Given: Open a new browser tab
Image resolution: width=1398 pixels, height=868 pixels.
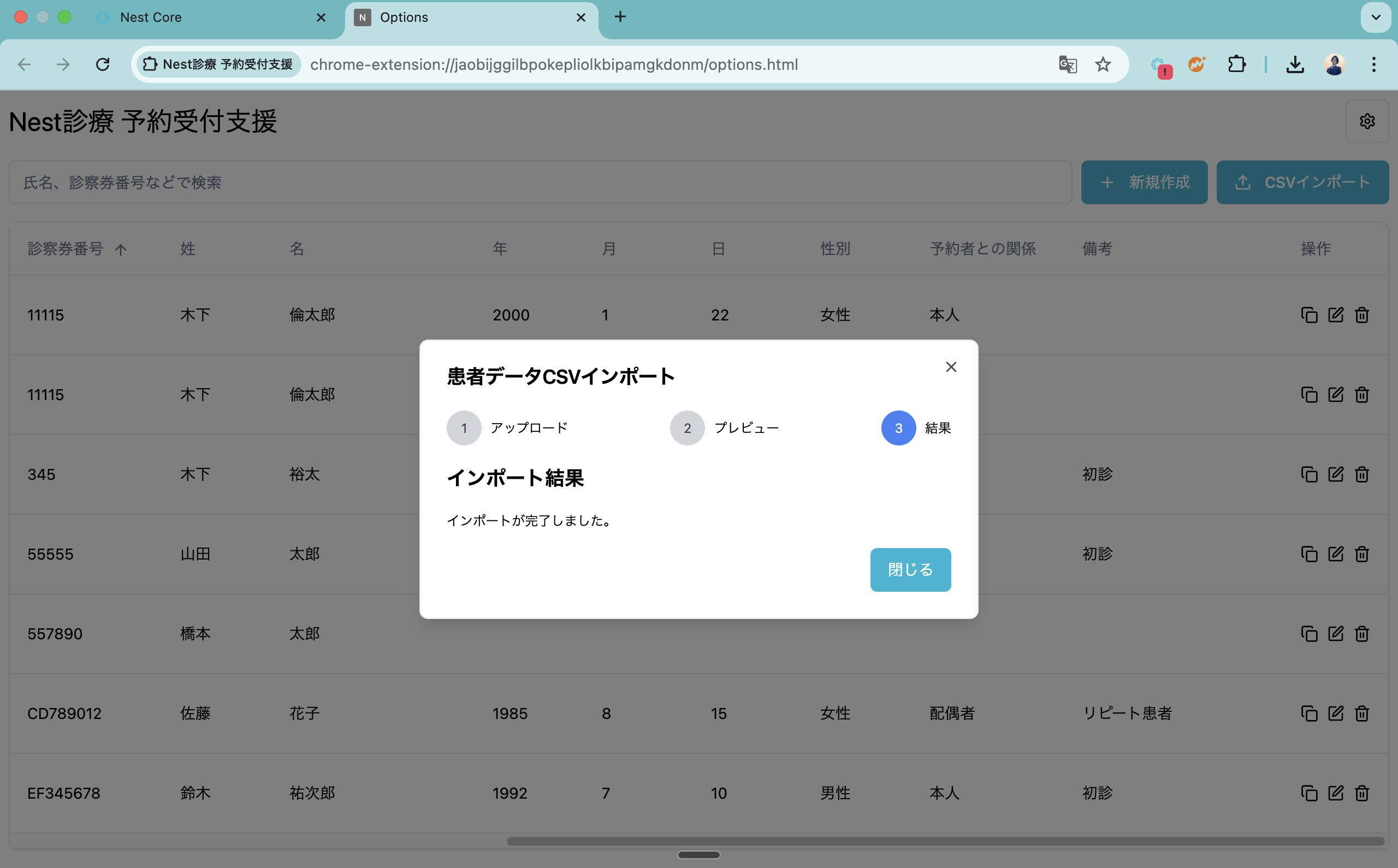Looking at the screenshot, I should (620, 16).
